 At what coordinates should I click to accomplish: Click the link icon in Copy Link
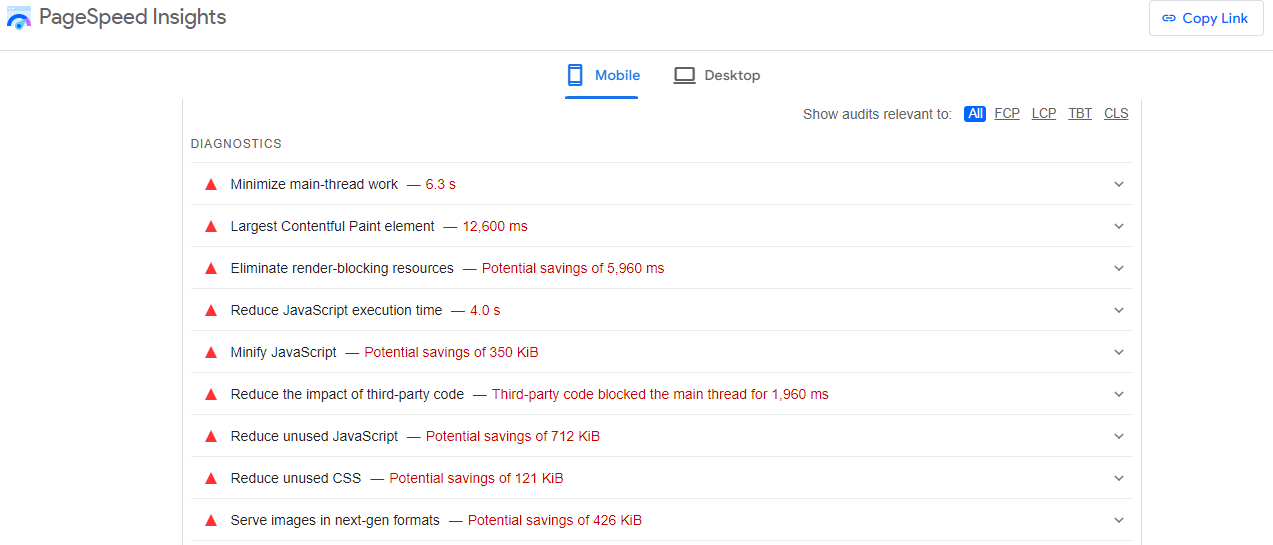pyautogui.click(x=1169, y=18)
